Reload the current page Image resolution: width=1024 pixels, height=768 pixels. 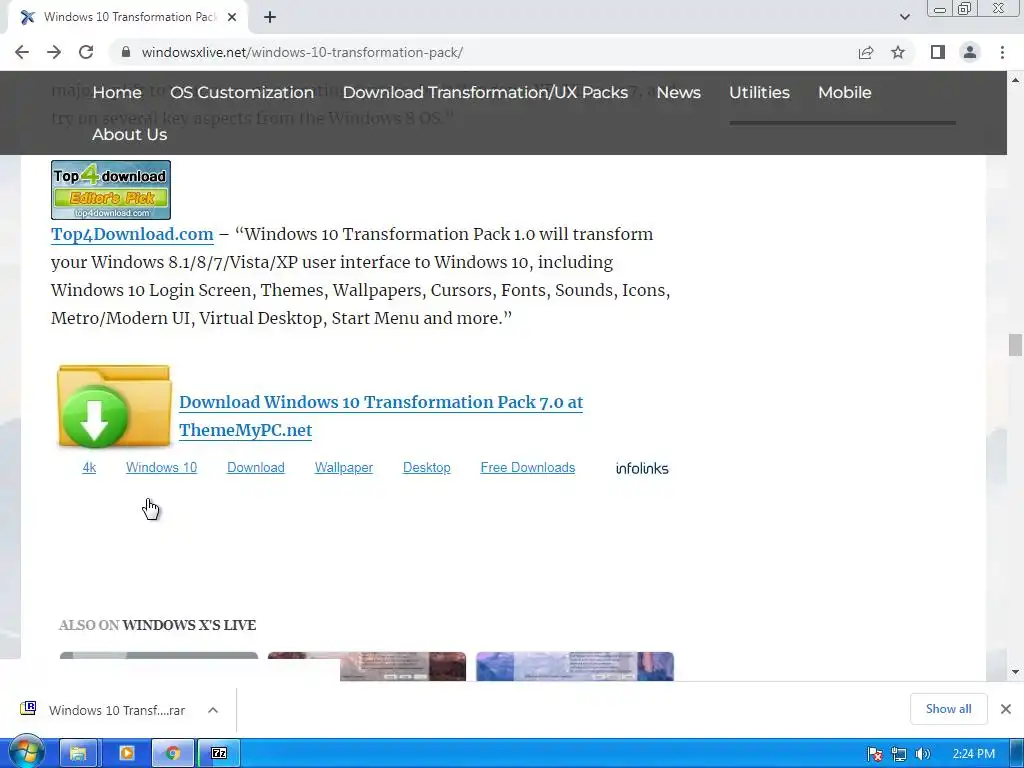(x=86, y=52)
